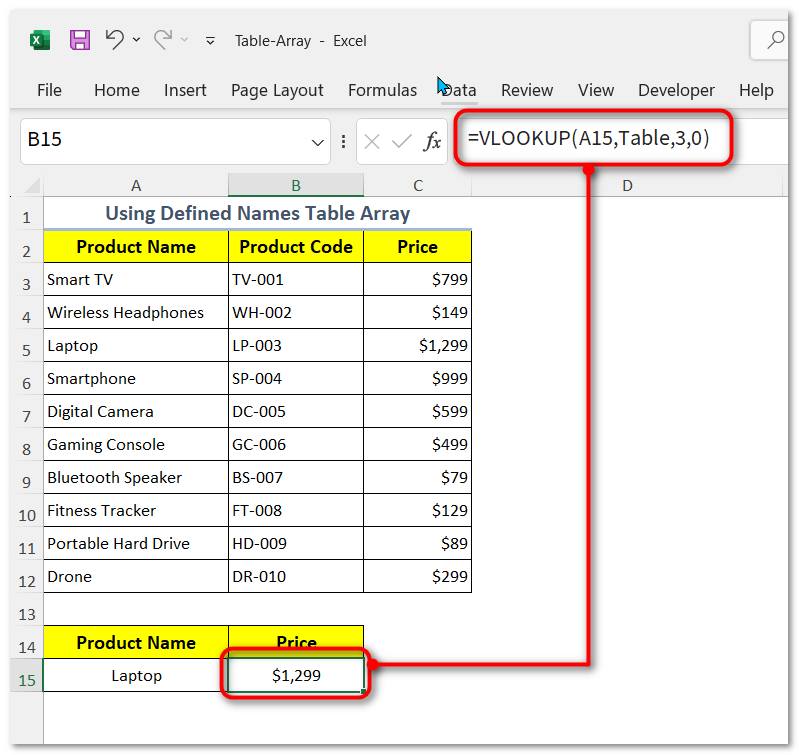Select cell 'WH-002'
Viewport: 799px width, 755px height.
(296, 312)
